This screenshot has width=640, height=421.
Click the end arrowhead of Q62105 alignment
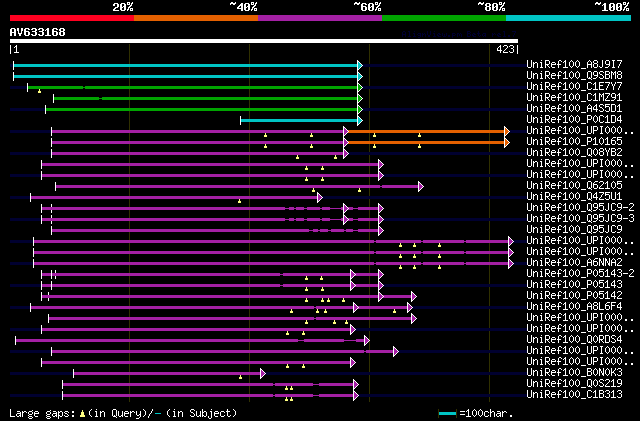(421, 187)
